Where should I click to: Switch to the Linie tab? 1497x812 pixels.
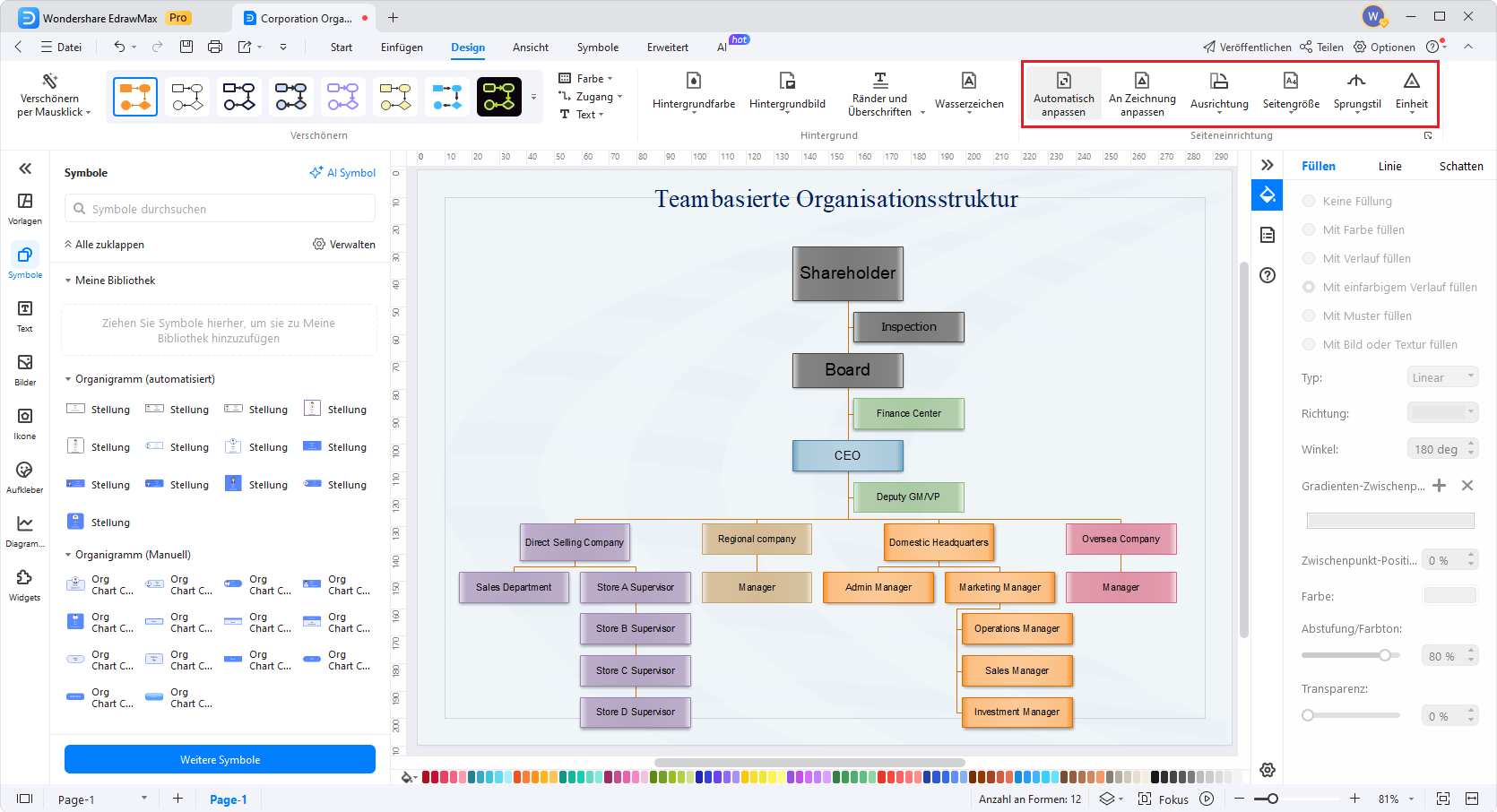point(1389,166)
